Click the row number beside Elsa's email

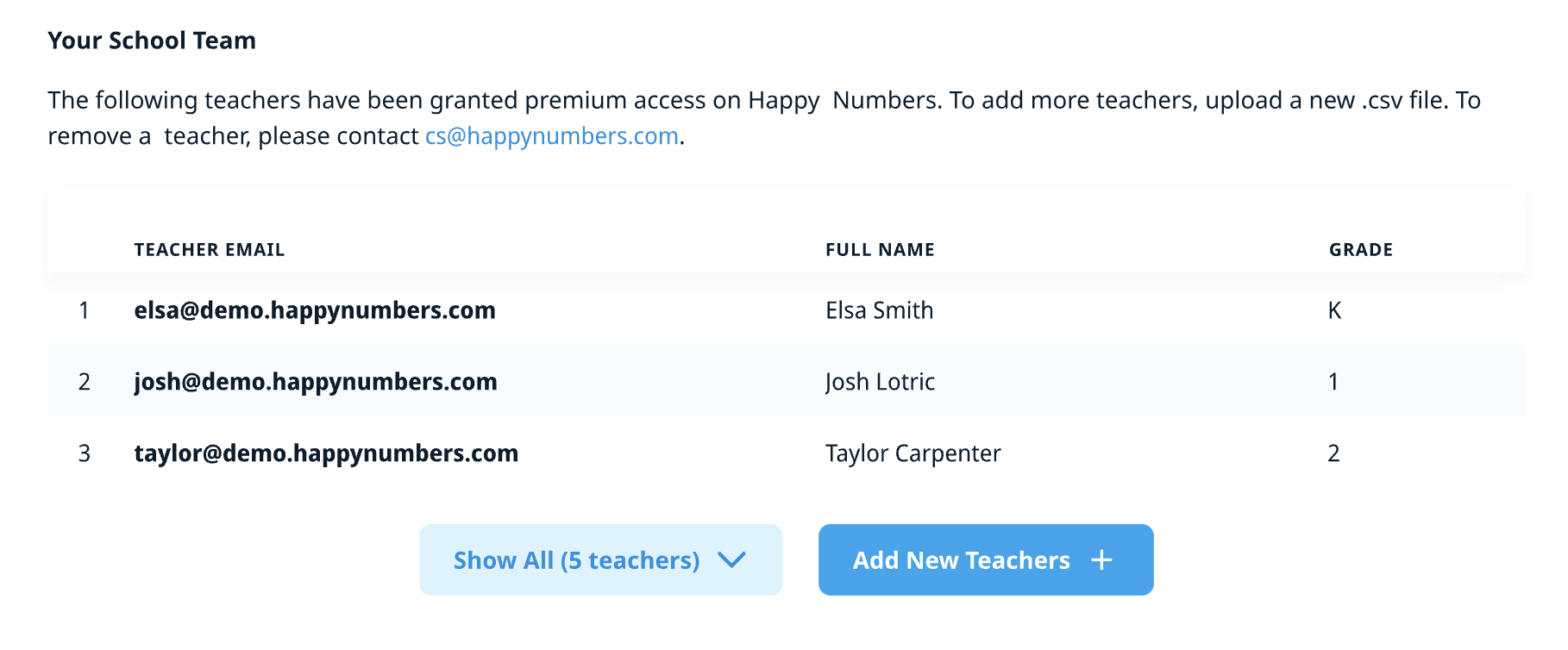pos(84,310)
